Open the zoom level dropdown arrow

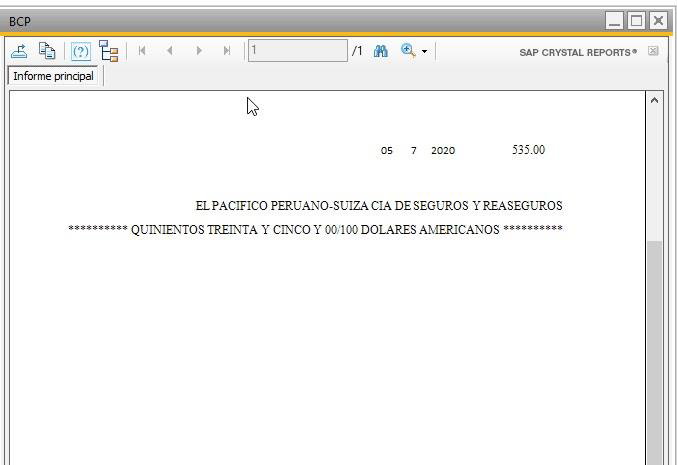click(424, 52)
